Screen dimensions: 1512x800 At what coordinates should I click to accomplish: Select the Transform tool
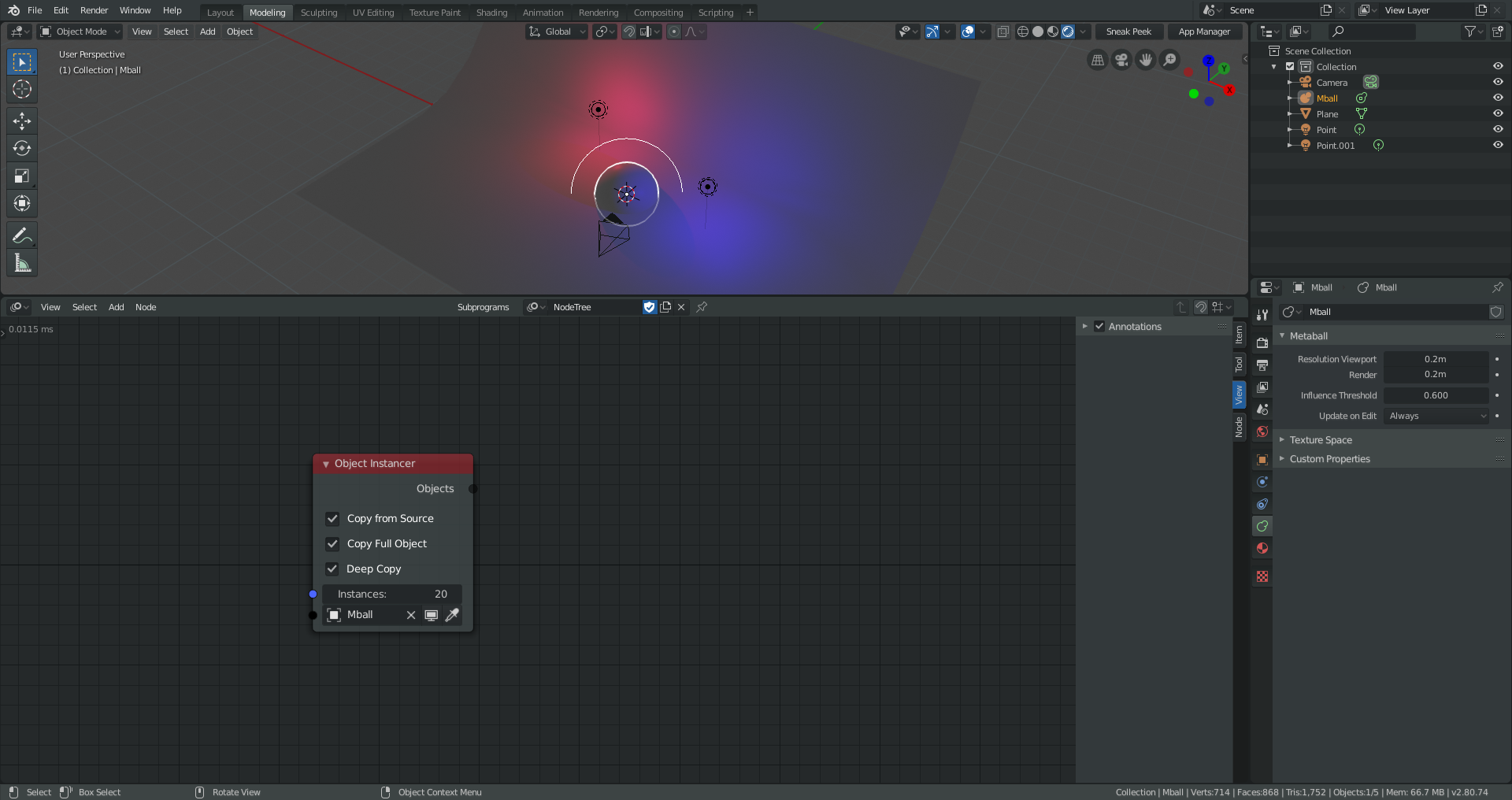pyautogui.click(x=22, y=203)
